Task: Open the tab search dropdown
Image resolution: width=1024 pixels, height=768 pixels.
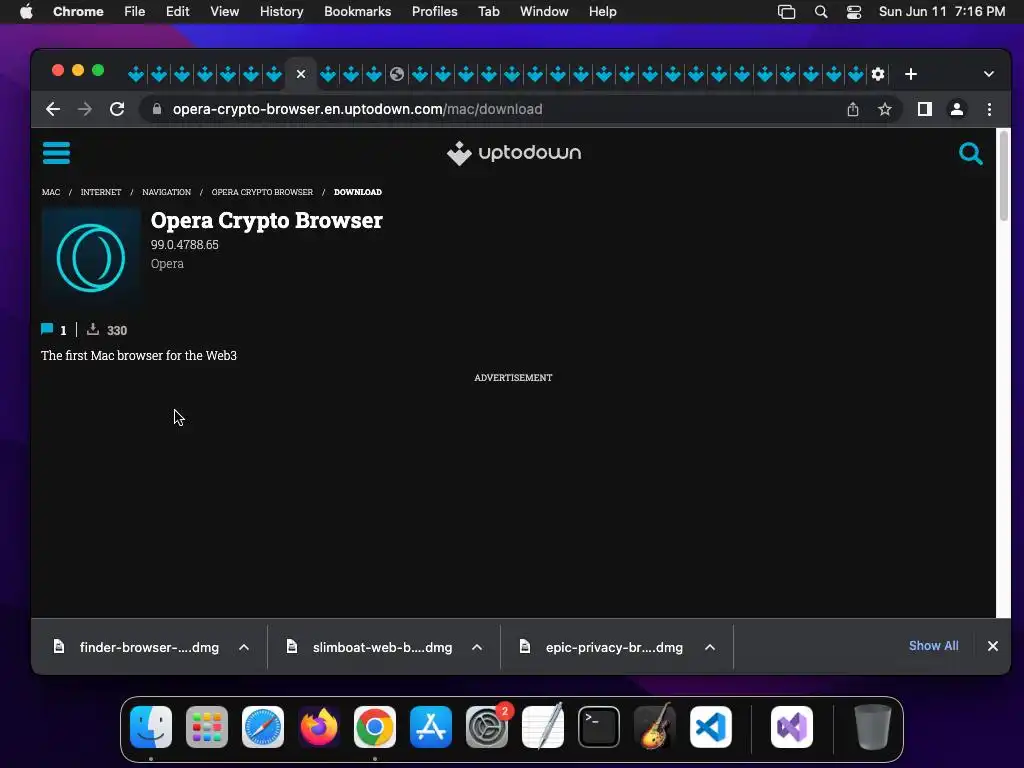Action: coord(989,74)
